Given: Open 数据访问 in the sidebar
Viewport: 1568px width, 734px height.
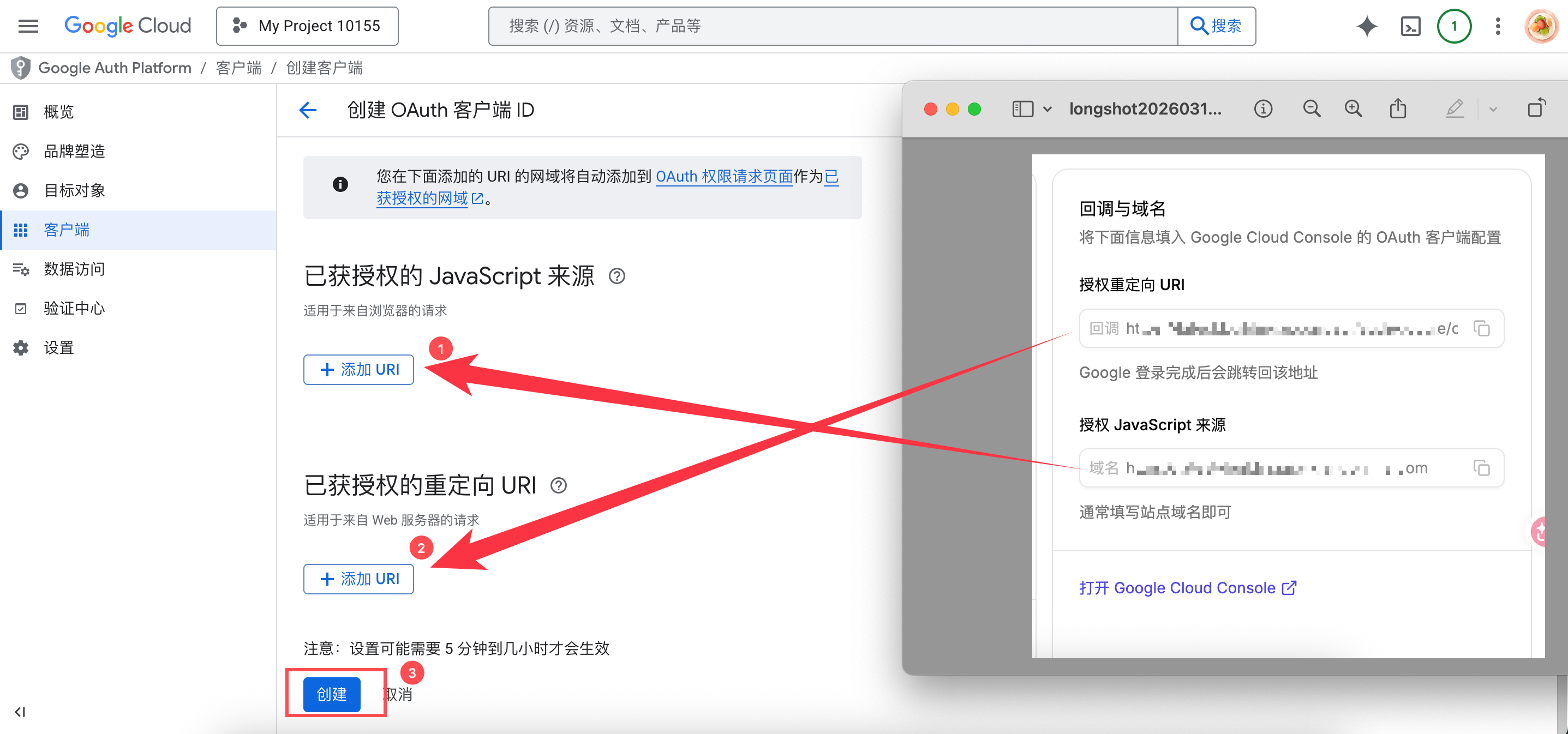Looking at the screenshot, I should (138, 269).
